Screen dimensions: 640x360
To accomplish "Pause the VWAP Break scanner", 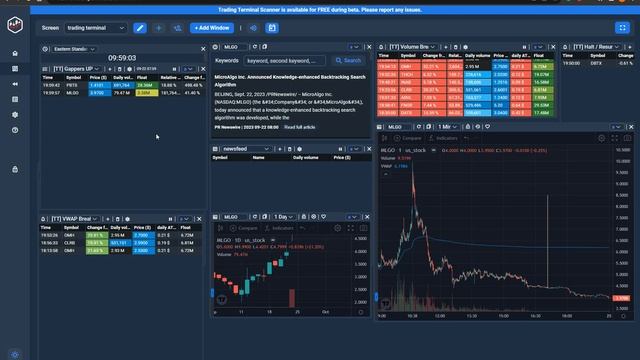I will point(170,219).
